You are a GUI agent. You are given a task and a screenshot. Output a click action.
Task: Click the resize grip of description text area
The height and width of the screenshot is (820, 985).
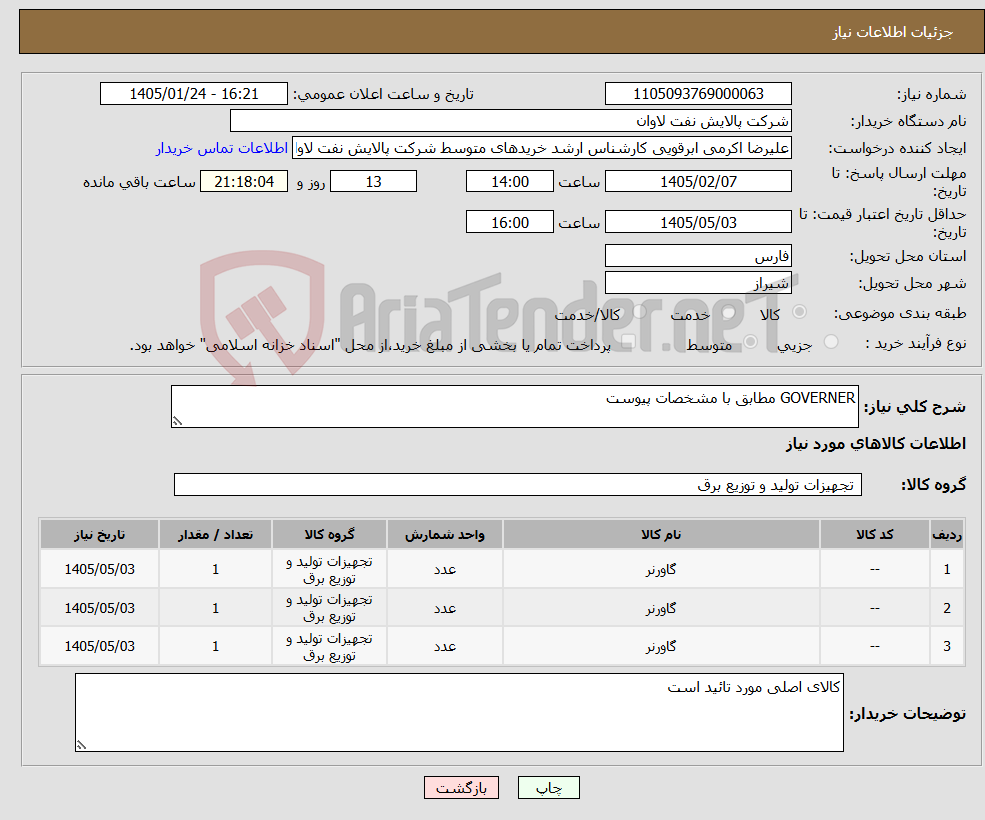[177, 422]
